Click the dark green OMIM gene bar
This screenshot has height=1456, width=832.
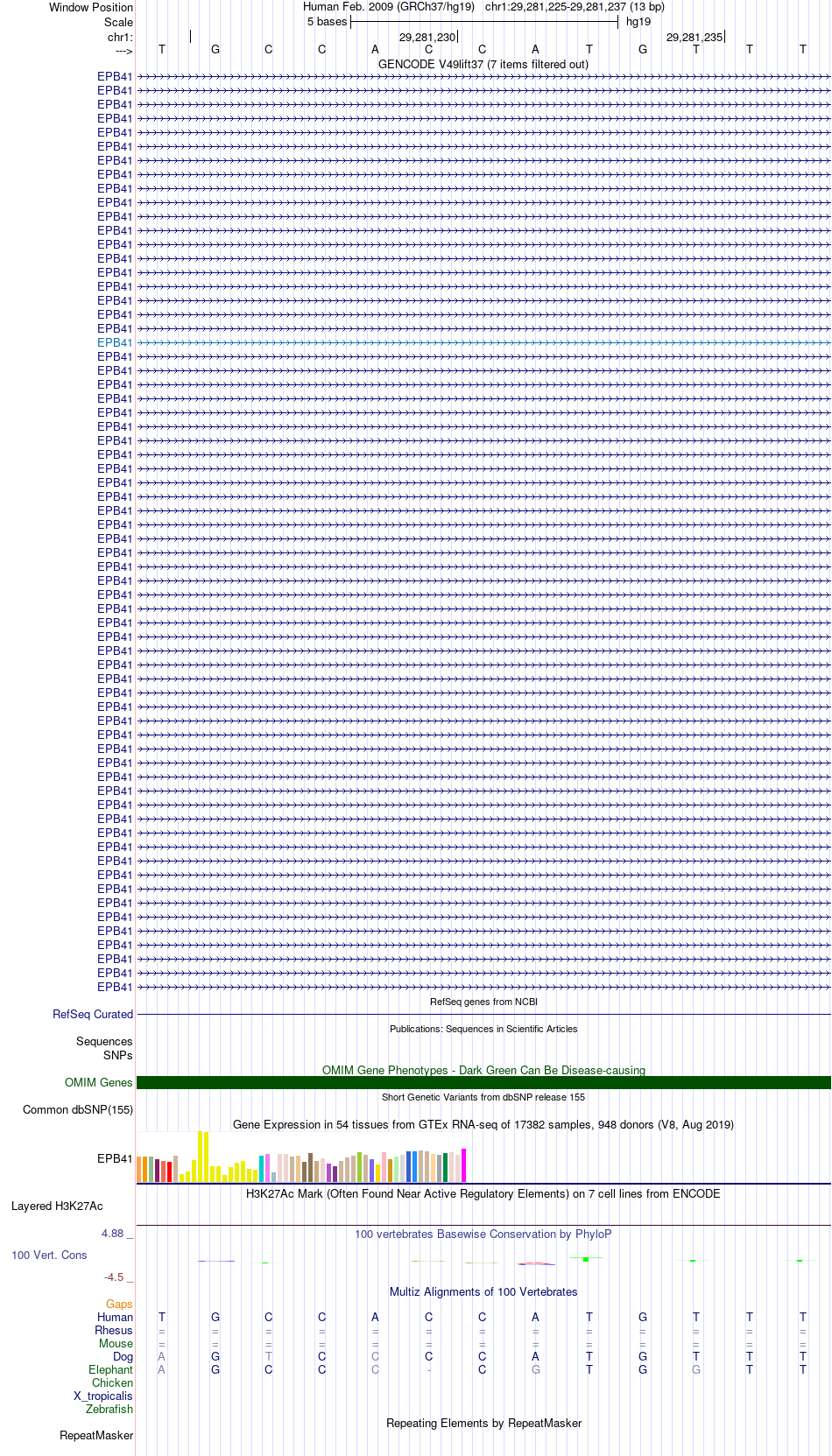[483, 1083]
